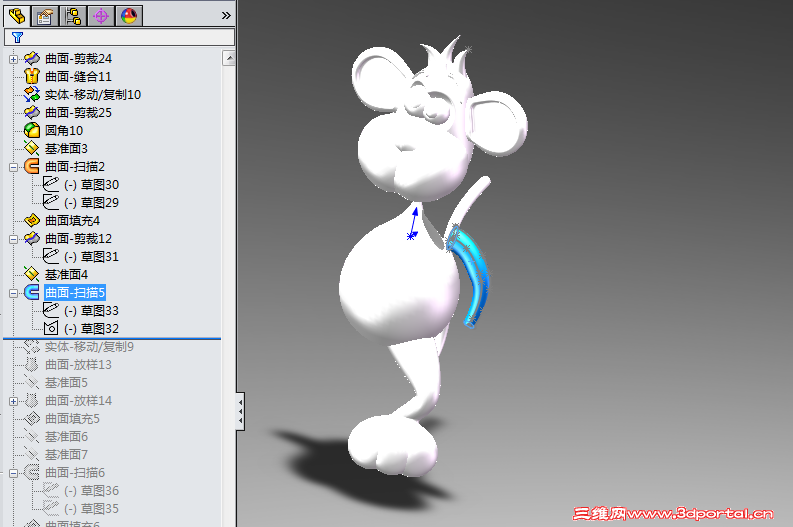The height and width of the screenshot is (527, 793).
Task: Select the 曲面填充4 feature label
Action: [72, 221]
